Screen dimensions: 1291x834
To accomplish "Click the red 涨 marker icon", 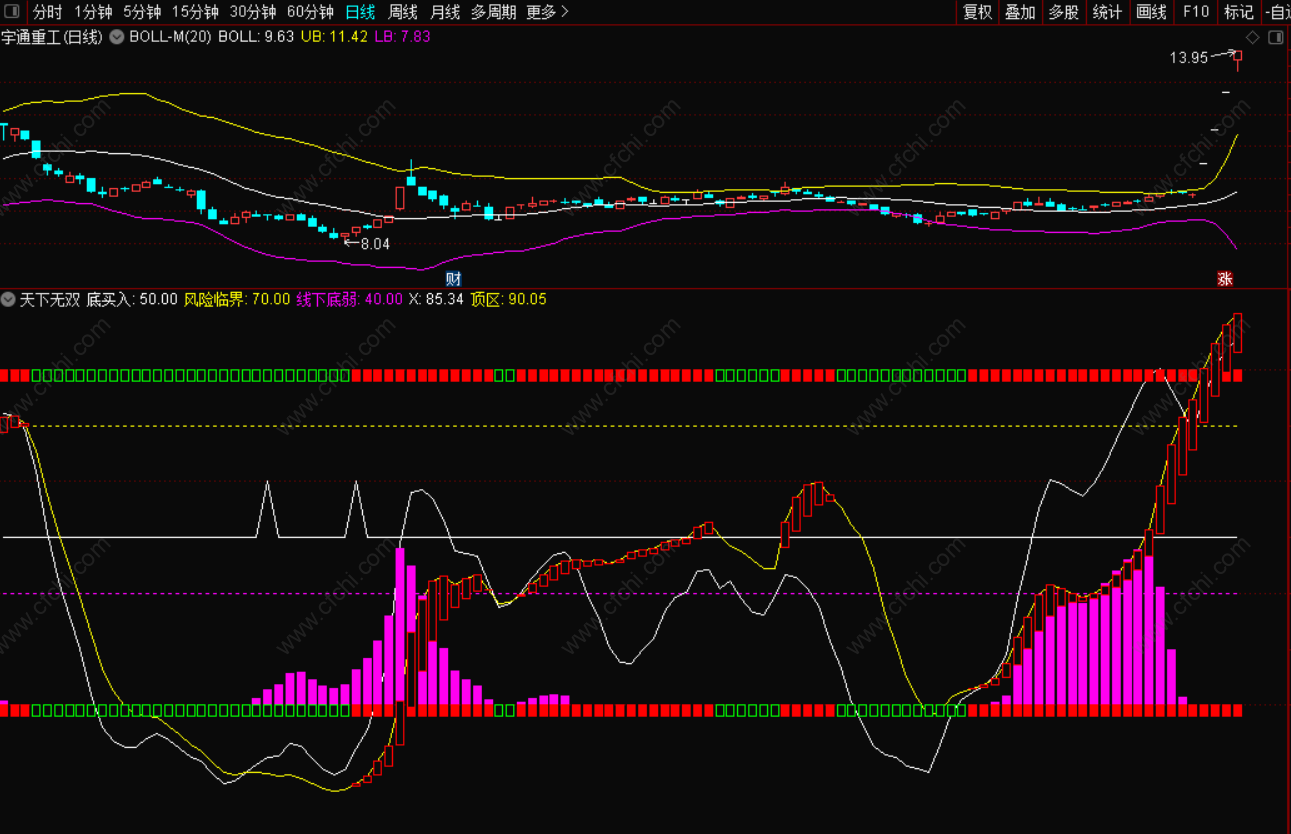I will pyautogui.click(x=1224, y=279).
